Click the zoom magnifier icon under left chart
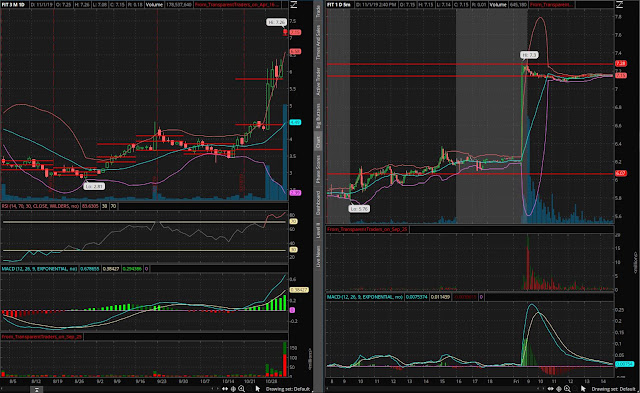The width and height of the screenshot is (640, 393). (242, 389)
